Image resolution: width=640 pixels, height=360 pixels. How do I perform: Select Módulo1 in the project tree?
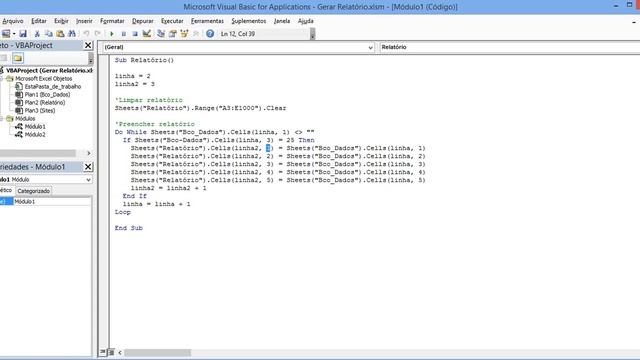click(x=35, y=127)
